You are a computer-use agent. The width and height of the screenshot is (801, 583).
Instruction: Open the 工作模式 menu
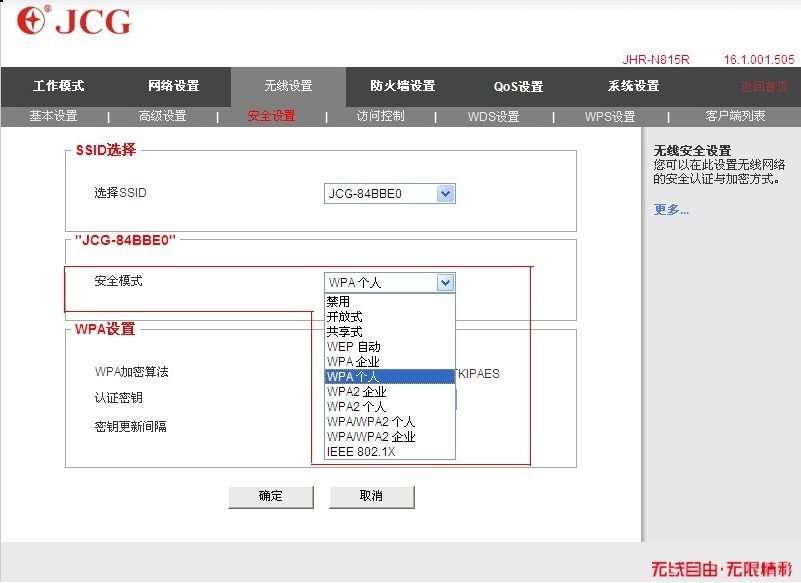(55, 87)
